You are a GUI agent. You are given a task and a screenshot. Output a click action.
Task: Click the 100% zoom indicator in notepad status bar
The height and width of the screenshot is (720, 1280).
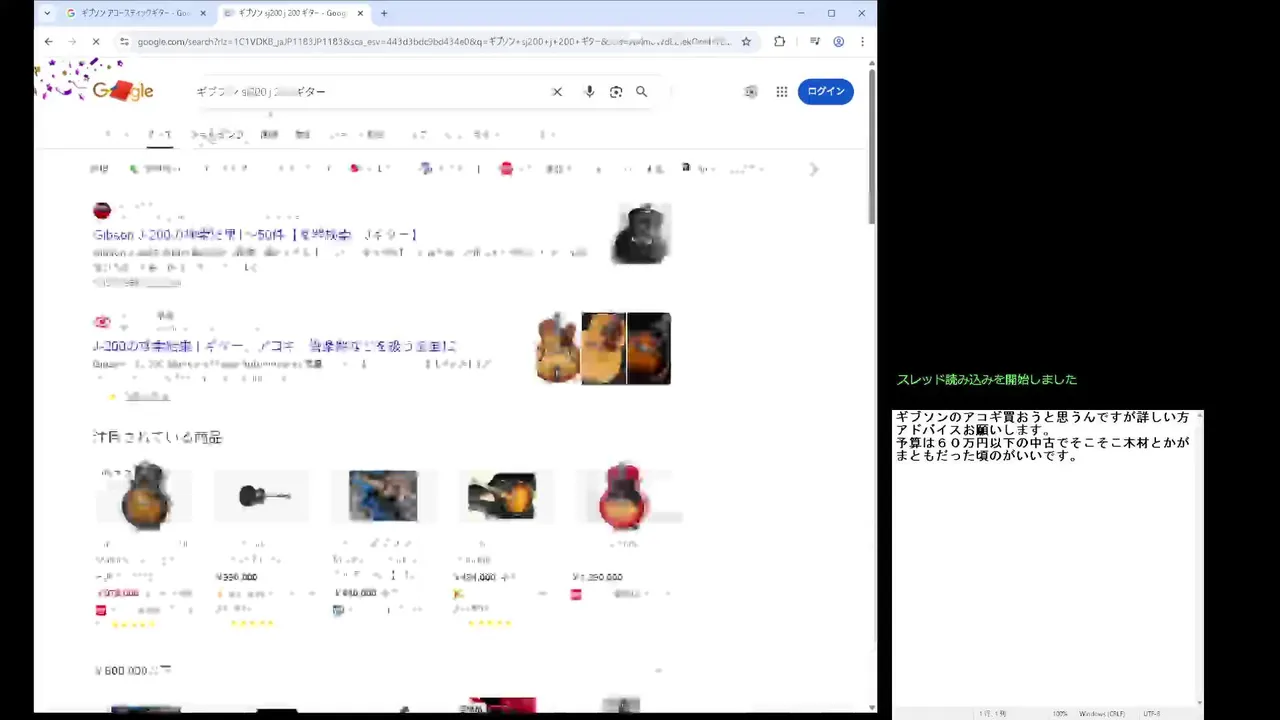coord(1059,714)
